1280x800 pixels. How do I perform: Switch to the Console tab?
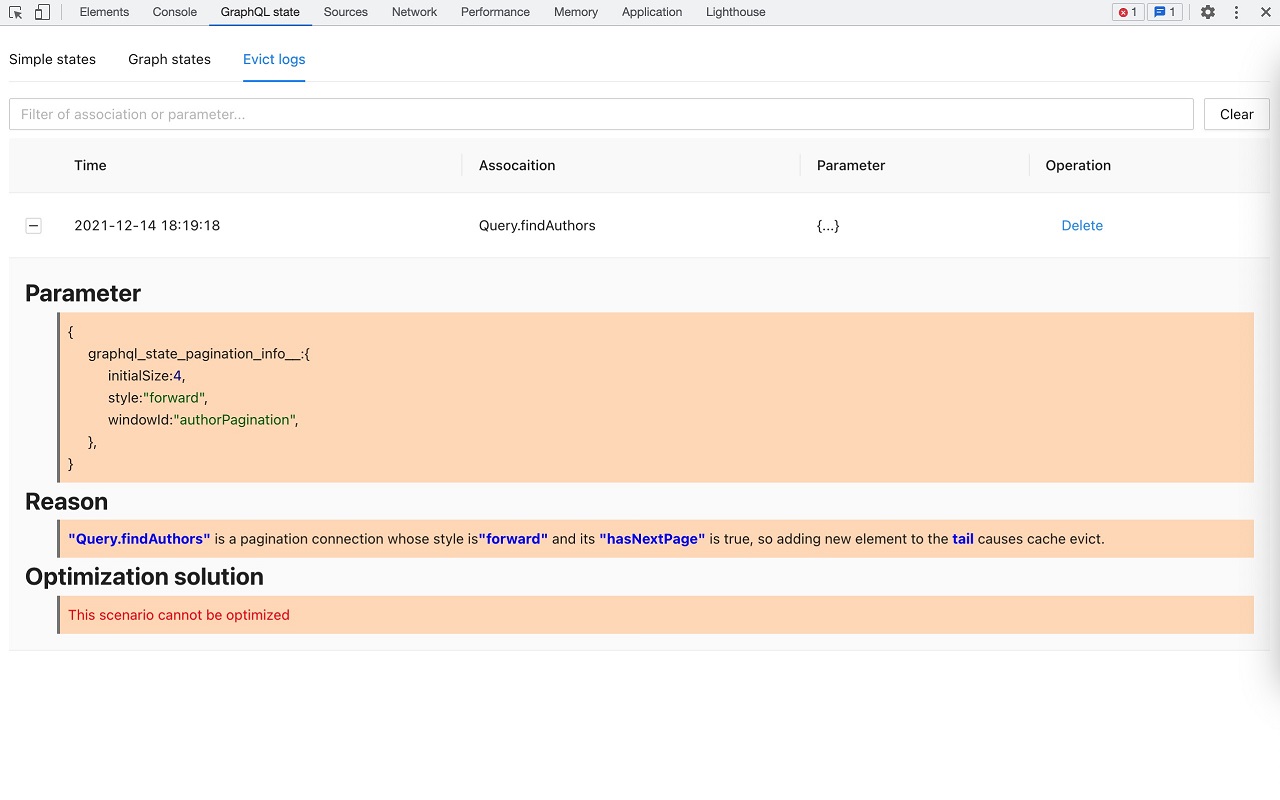click(174, 11)
